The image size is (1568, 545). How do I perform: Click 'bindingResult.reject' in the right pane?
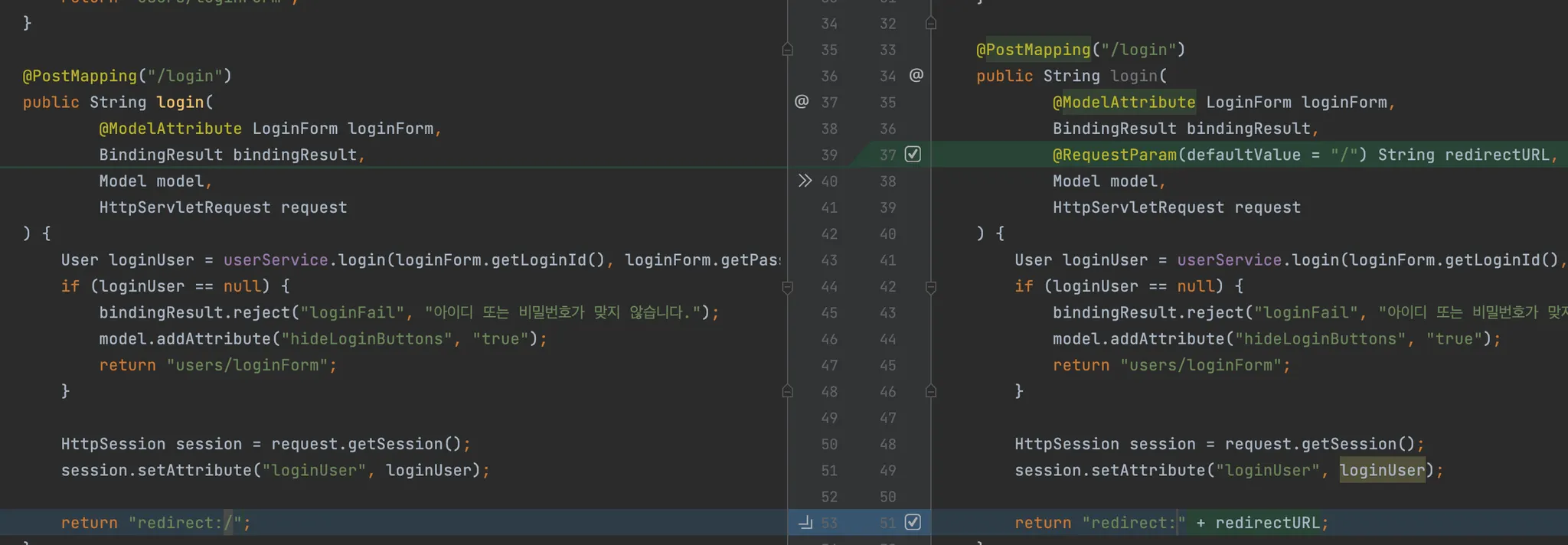pyautogui.click(x=1148, y=312)
